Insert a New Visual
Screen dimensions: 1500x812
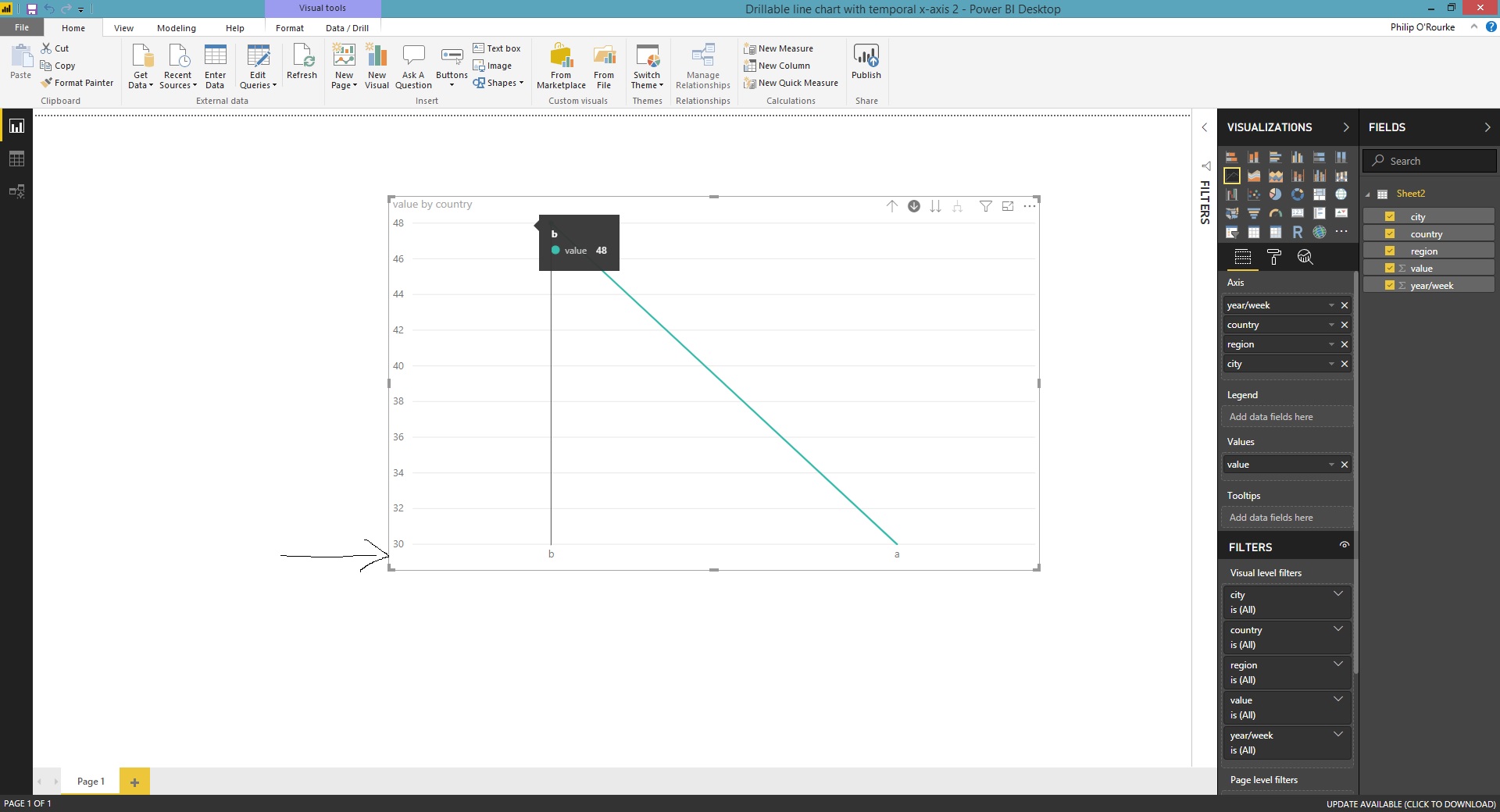coord(377,66)
